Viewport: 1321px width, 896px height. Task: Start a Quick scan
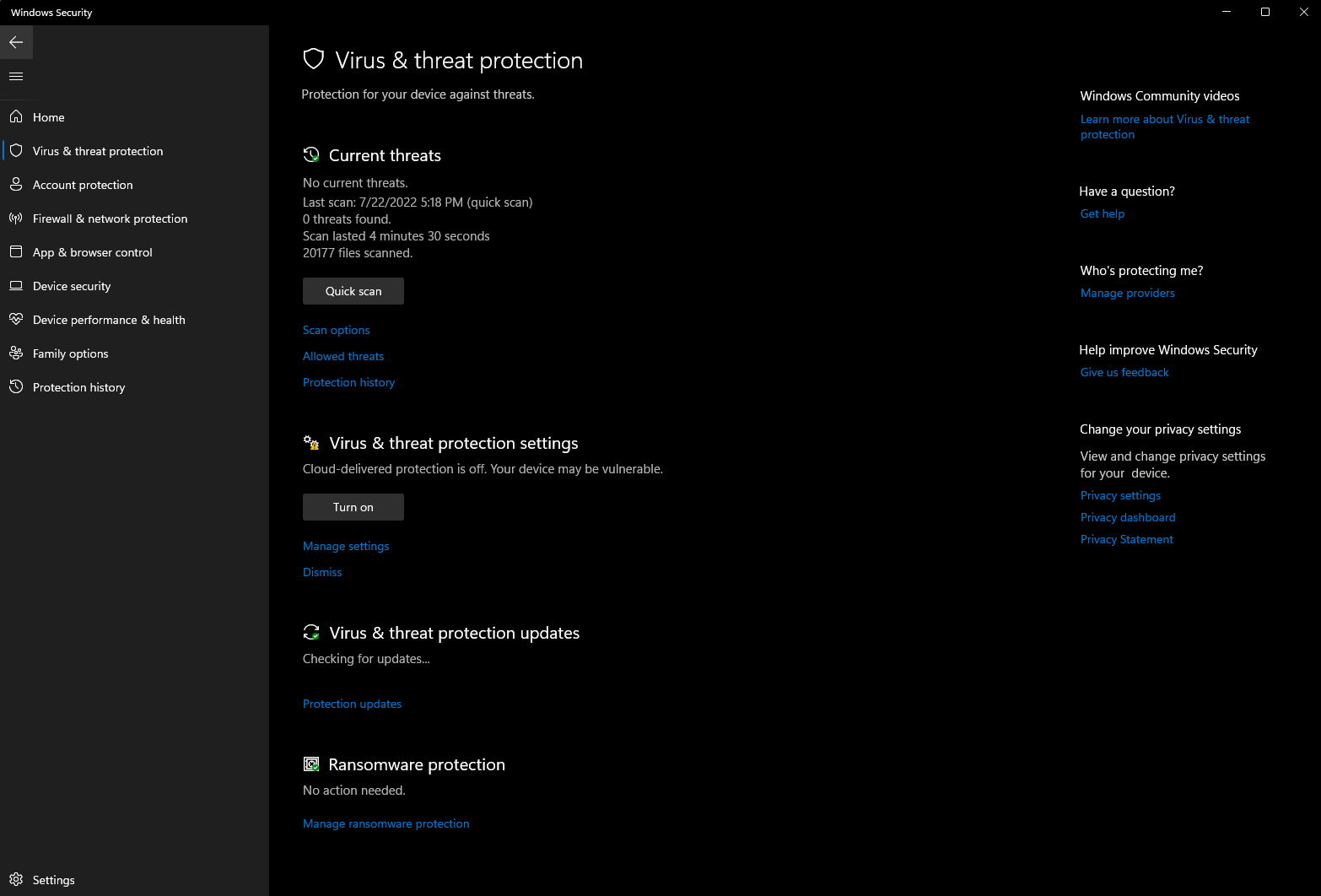pyautogui.click(x=353, y=291)
